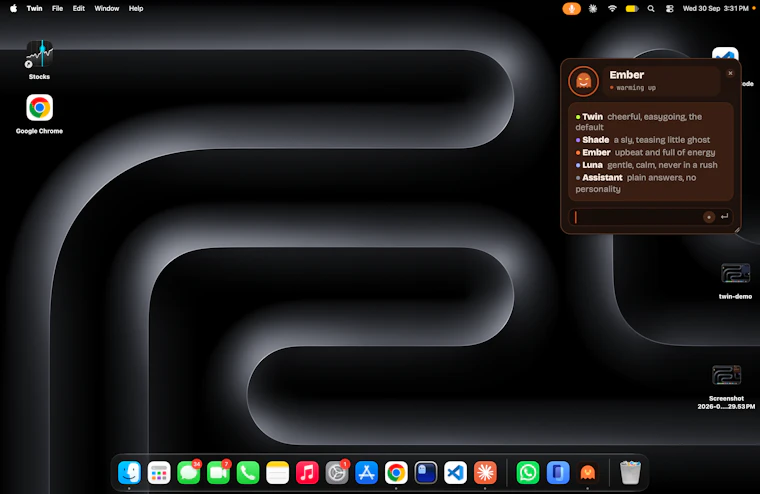Screen dimensions: 760x494
Task: Open the Wi-Fi status menu
Action: coord(612,8)
